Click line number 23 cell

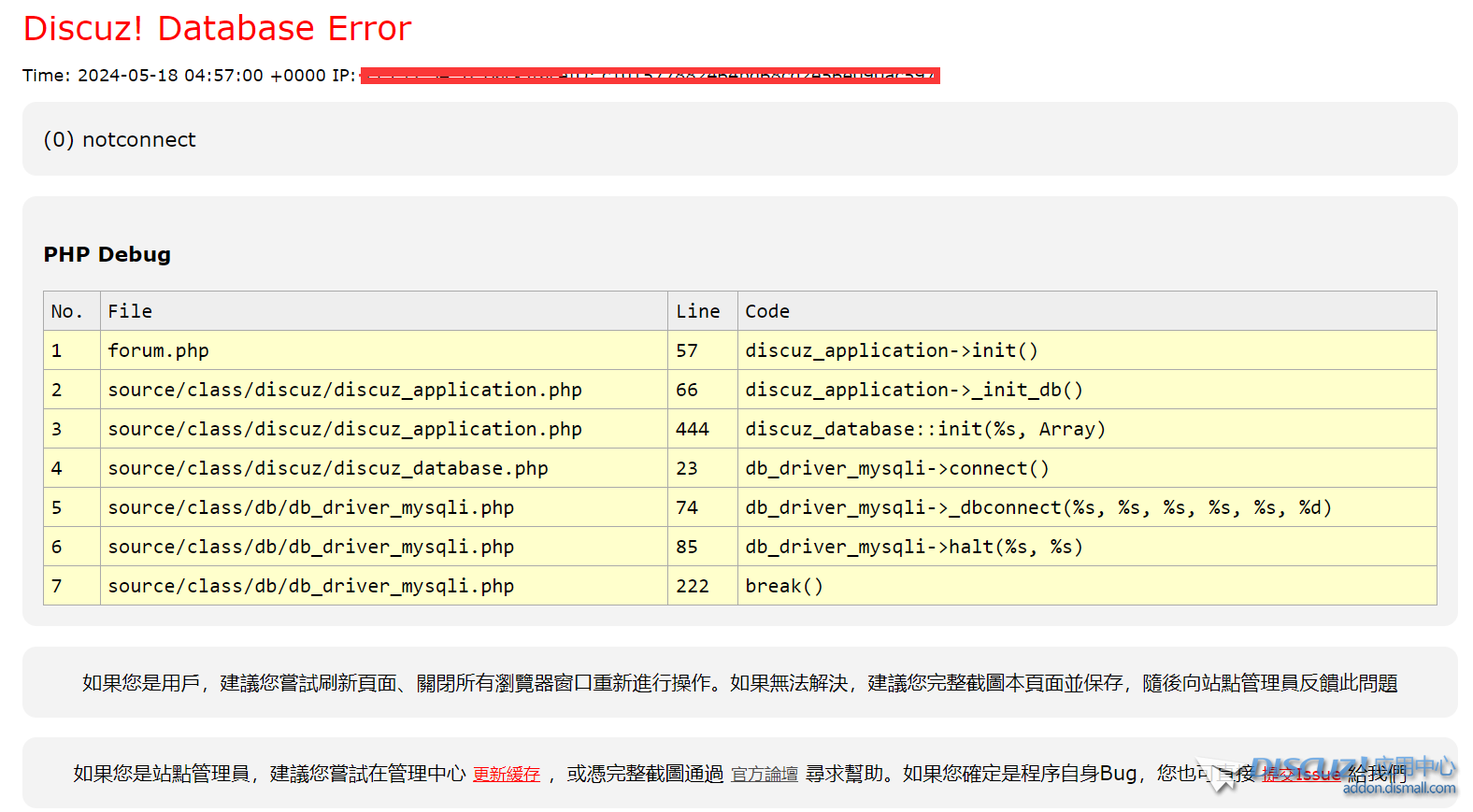coord(703,468)
